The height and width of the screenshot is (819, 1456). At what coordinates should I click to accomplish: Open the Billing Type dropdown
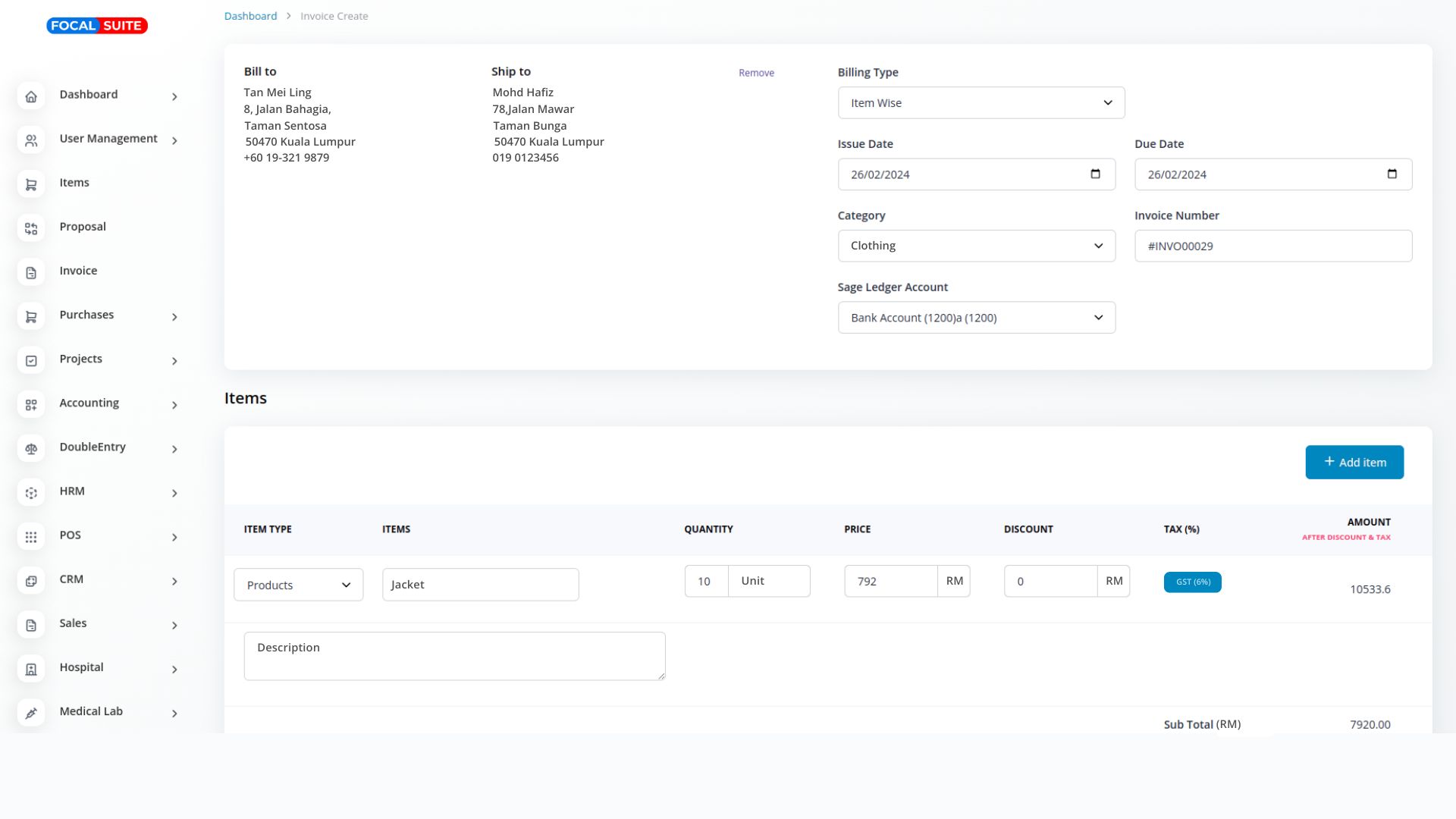tap(981, 103)
